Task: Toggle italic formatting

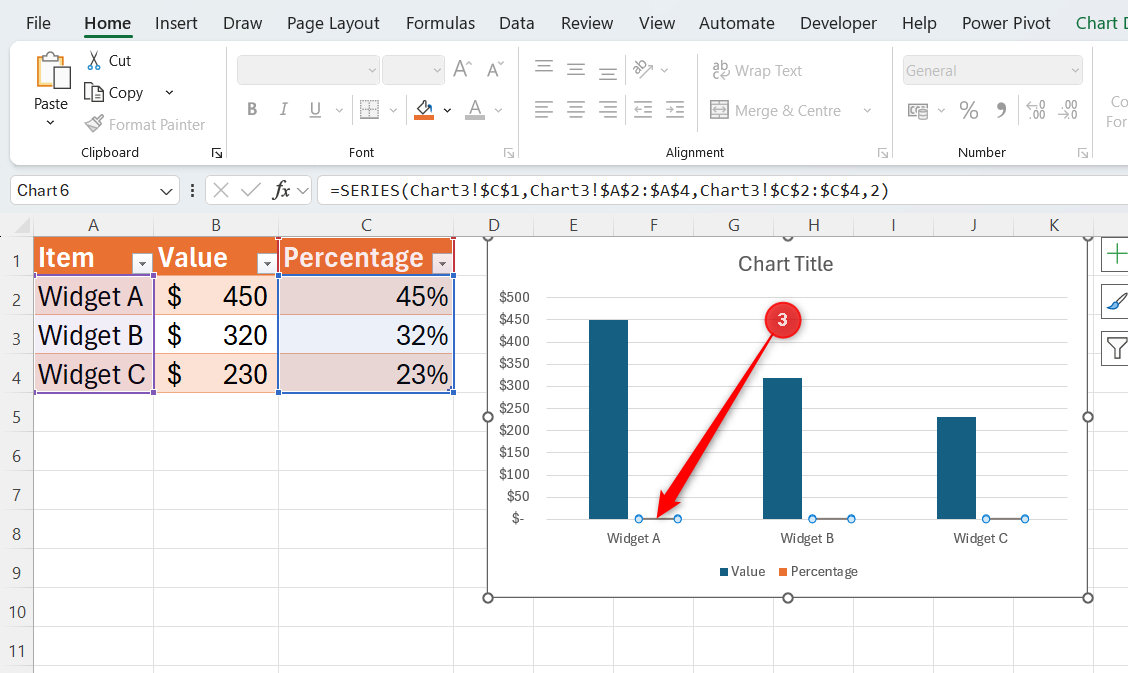Action: 283,109
